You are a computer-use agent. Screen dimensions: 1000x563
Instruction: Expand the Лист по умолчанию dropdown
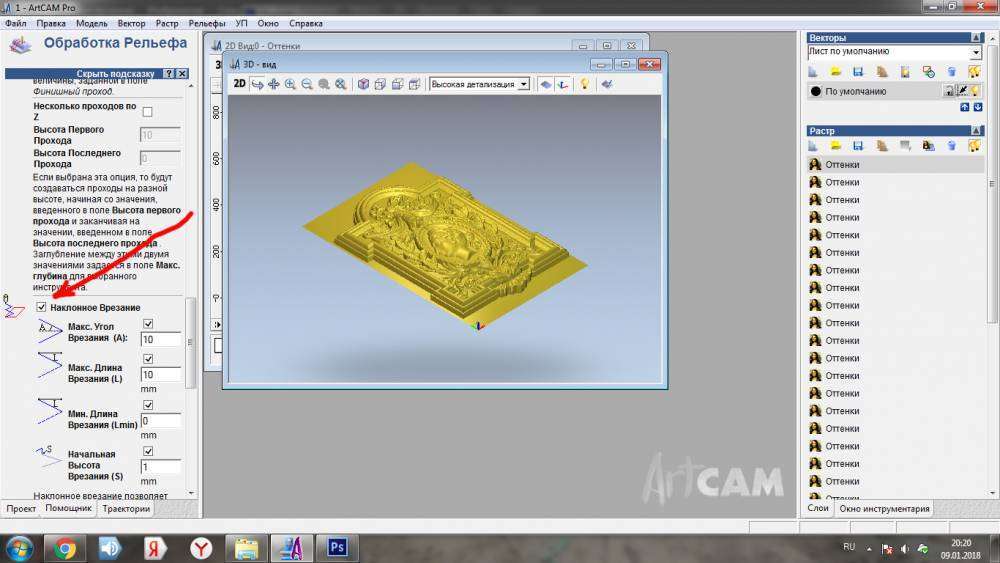click(x=976, y=52)
